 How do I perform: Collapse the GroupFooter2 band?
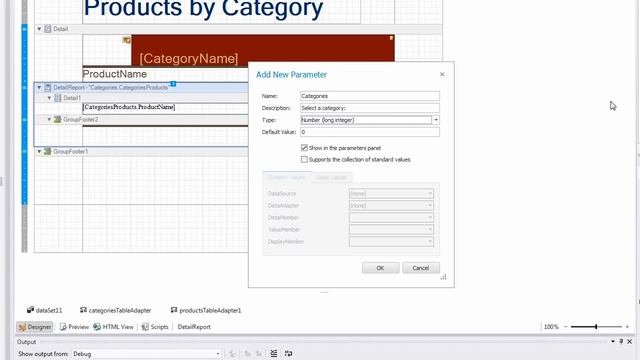[49, 120]
